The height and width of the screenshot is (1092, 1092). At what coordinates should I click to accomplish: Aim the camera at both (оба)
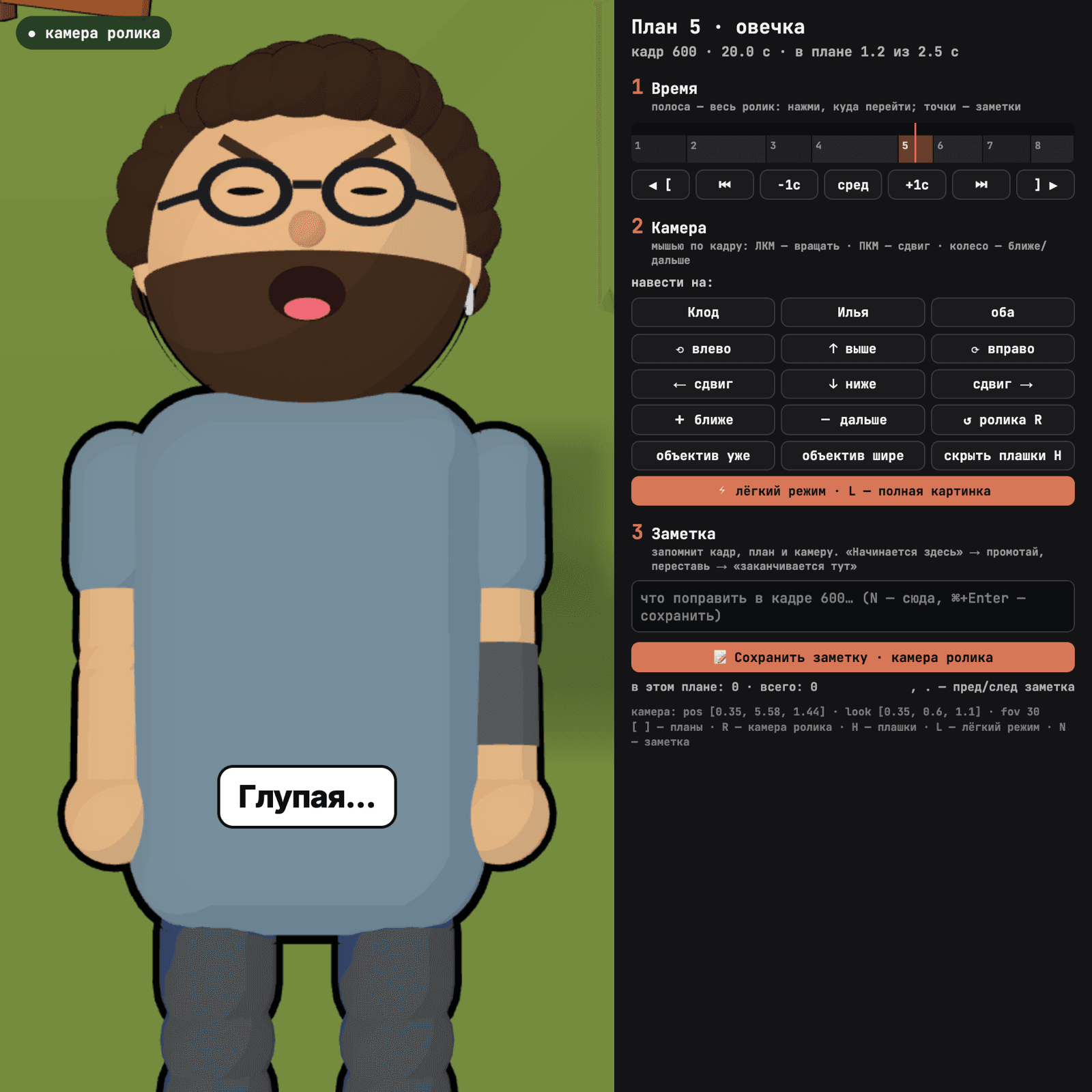1003,313
